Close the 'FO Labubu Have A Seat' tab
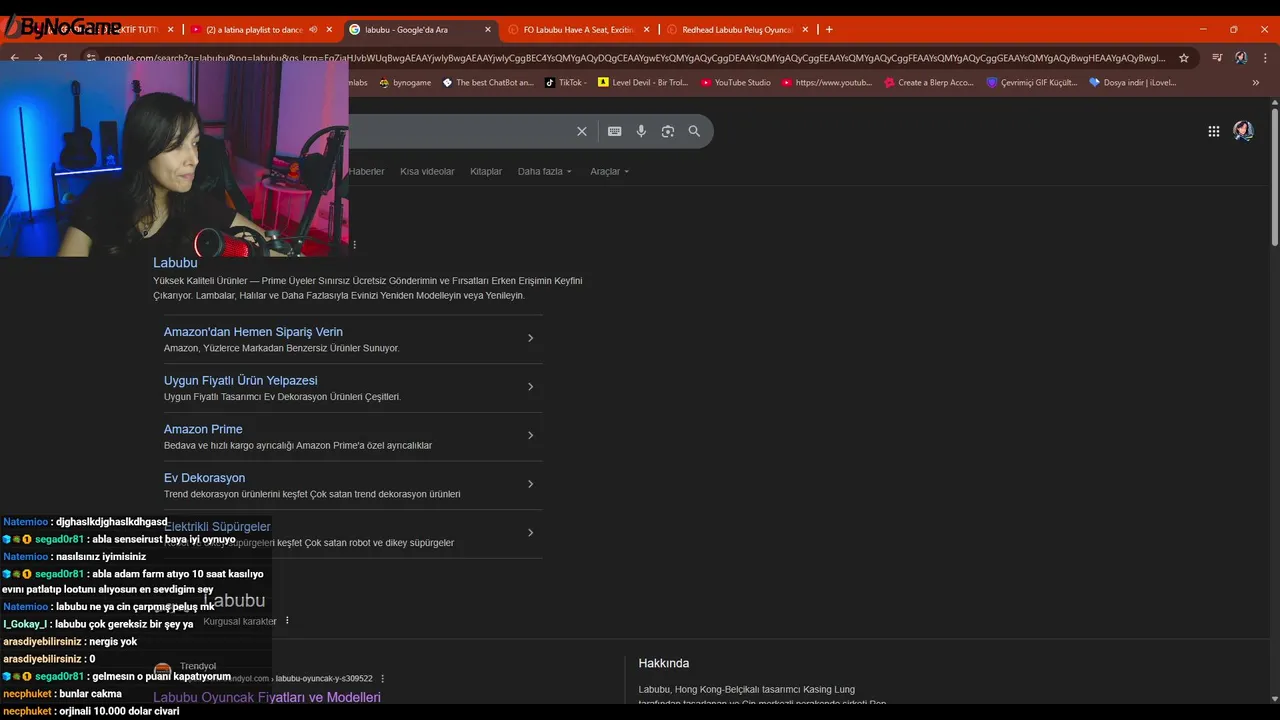1280x720 pixels. (x=646, y=30)
